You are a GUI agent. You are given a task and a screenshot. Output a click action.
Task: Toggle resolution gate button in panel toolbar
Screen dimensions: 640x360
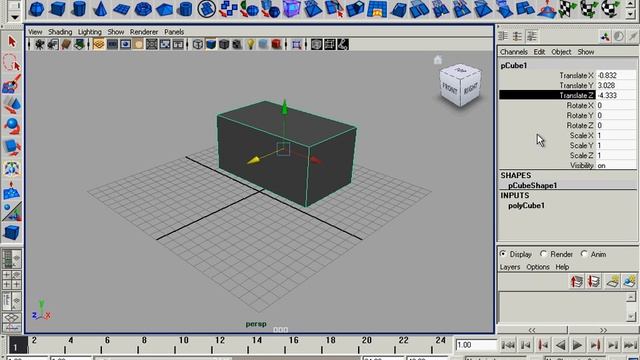click(125, 44)
